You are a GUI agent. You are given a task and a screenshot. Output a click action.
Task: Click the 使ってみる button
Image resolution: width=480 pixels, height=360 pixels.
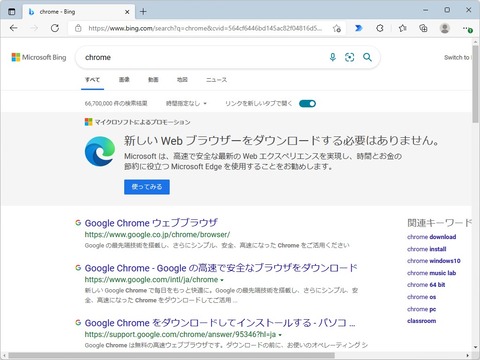[x=147, y=187]
